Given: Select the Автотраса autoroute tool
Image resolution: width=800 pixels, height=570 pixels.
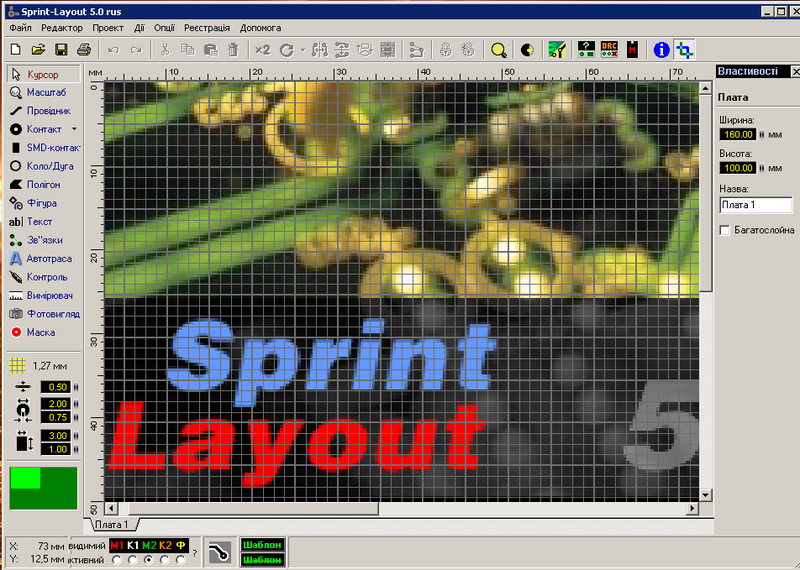Looking at the screenshot, I should [43, 259].
